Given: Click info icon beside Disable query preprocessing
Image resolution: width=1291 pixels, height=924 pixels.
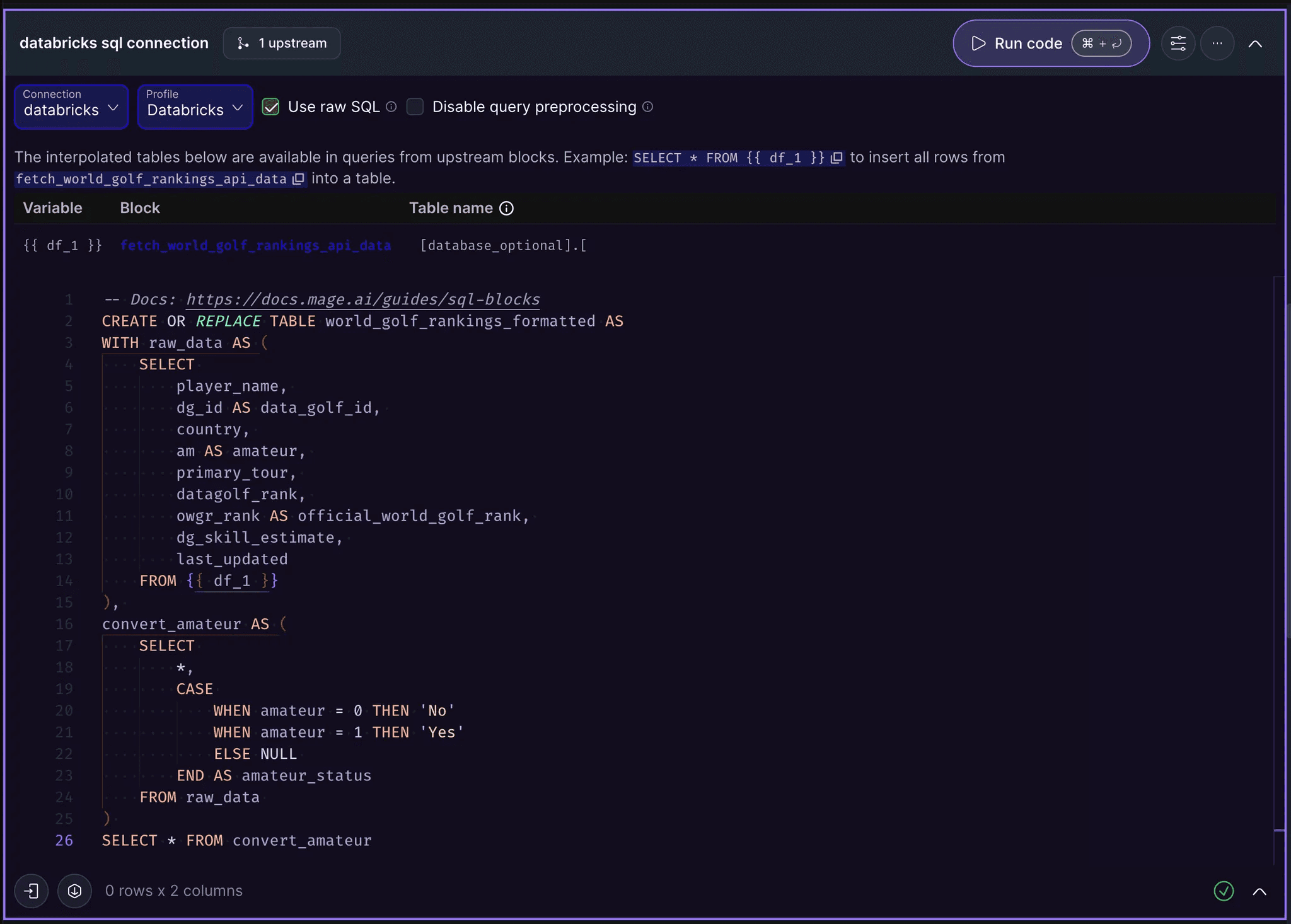Looking at the screenshot, I should (x=647, y=107).
